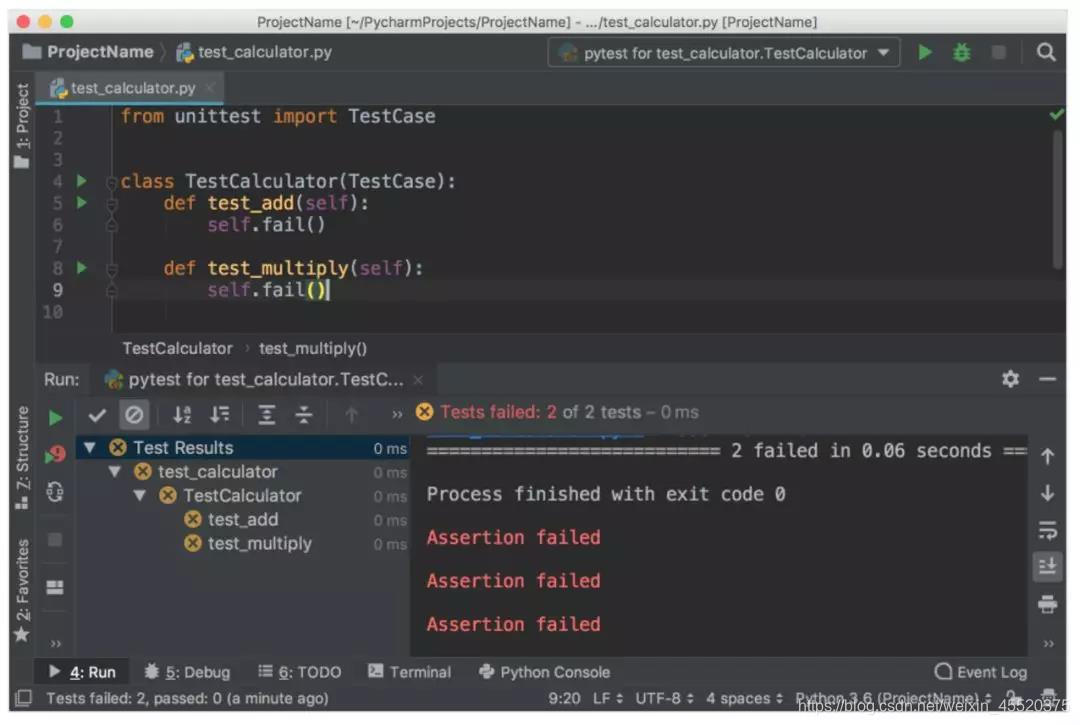Select test_calculator.py breadcrumb in navigation bar
Viewport: 1080px width, 725px height.
point(254,52)
